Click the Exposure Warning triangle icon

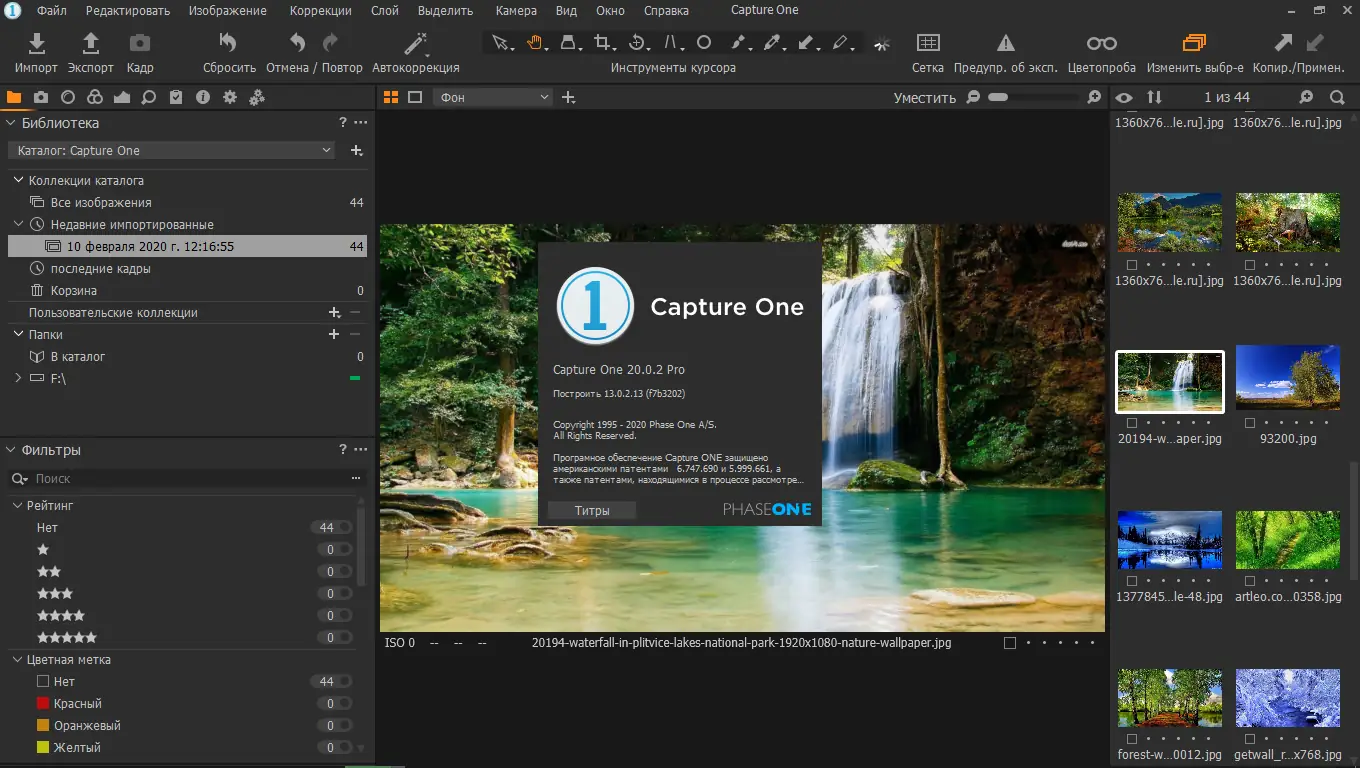click(1005, 44)
